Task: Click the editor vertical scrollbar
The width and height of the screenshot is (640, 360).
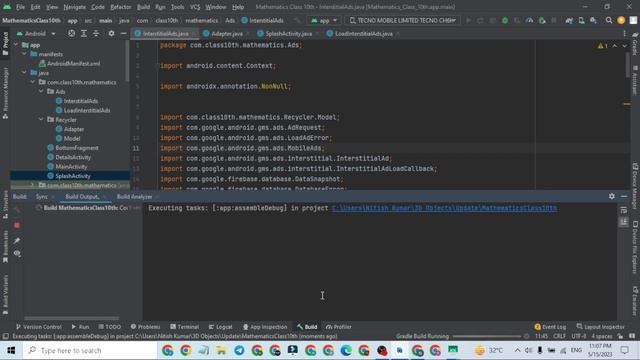Action: (x=627, y=65)
